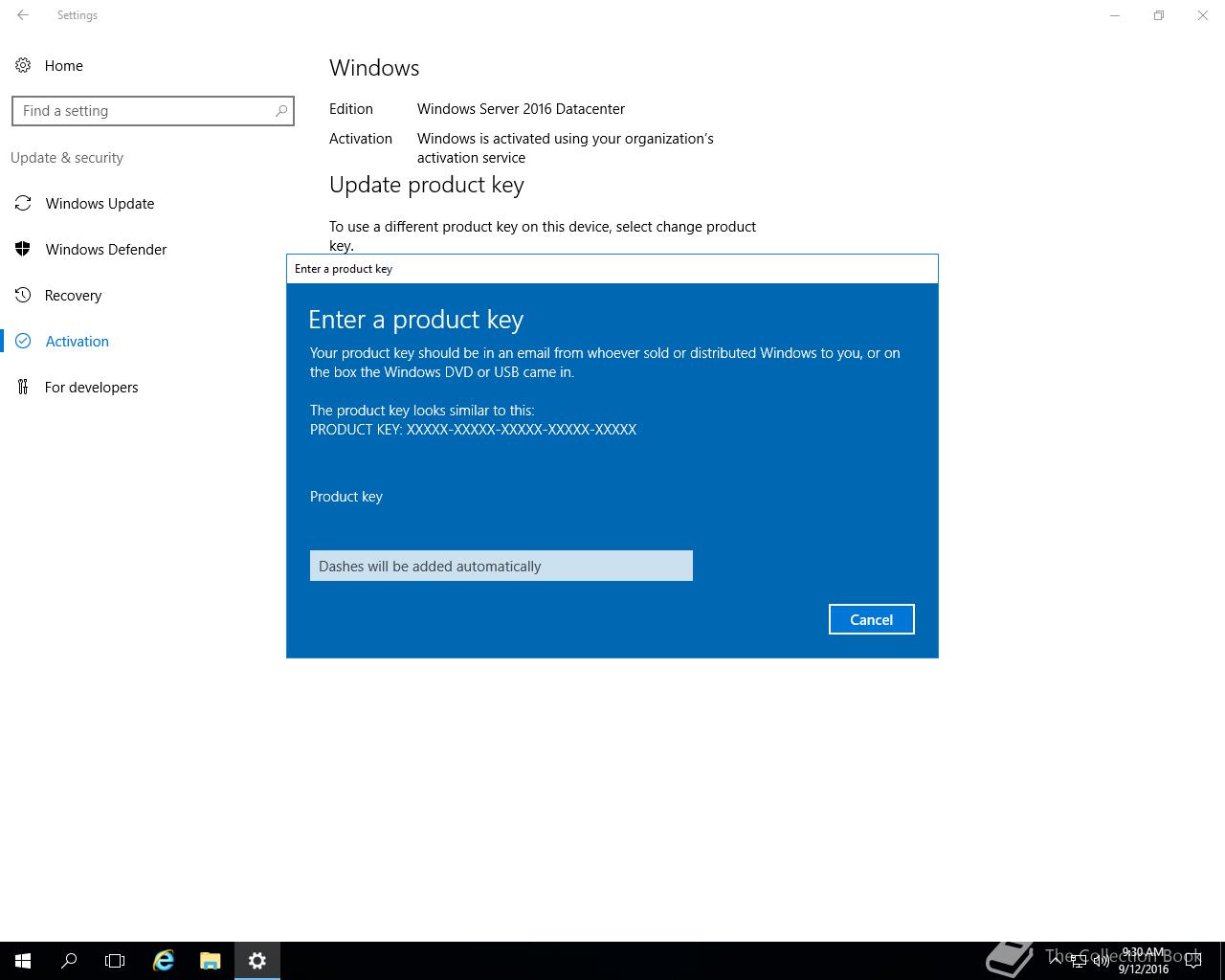The height and width of the screenshot is (980, 1225).
Task: Click the Windows Defender shield icon
Action: point(23,249)
